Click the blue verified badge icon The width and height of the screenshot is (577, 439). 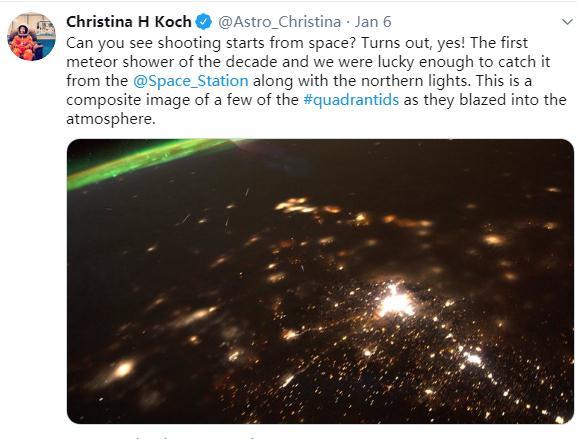coord(204,22)
